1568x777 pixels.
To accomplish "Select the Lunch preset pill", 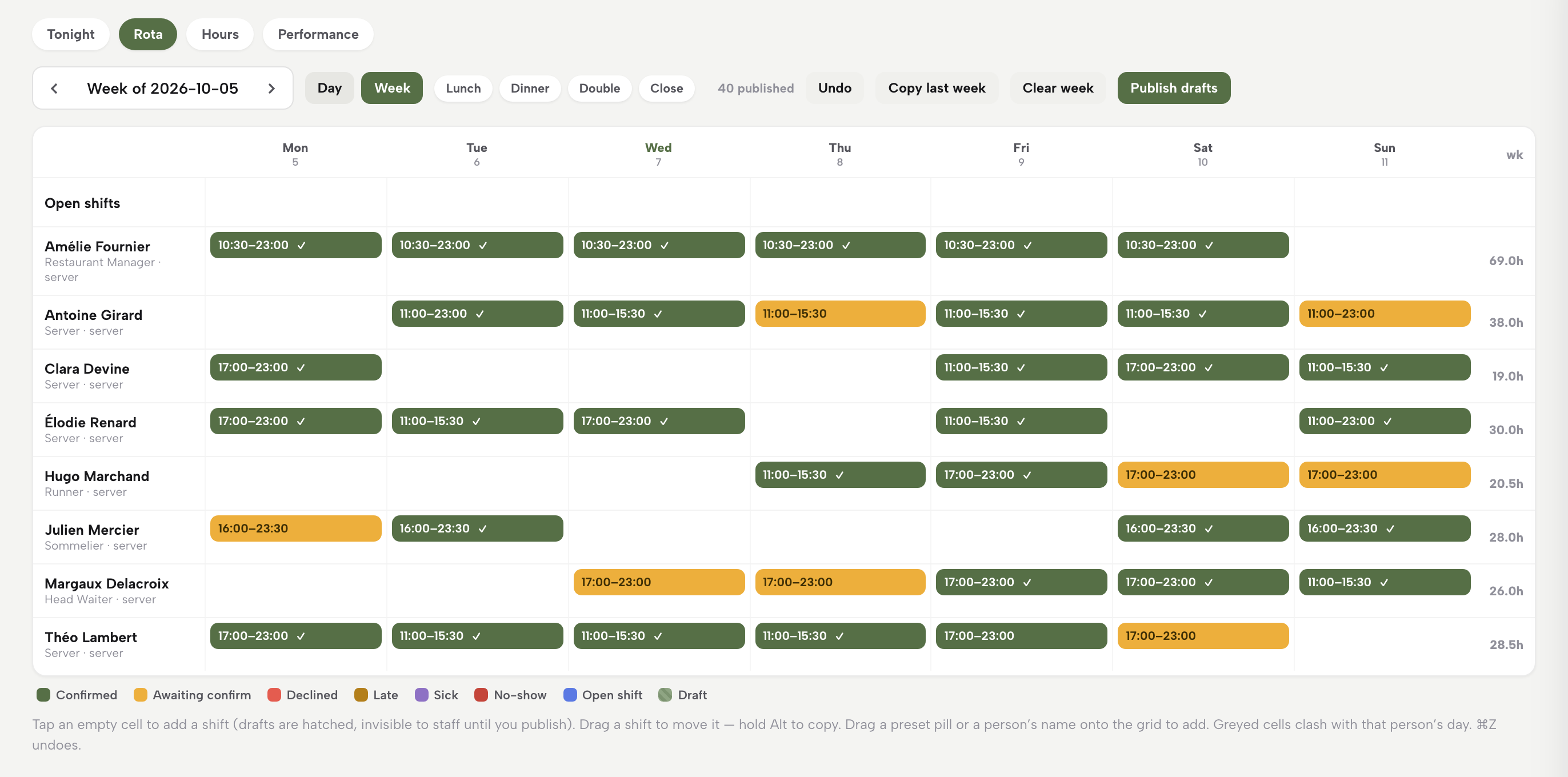I will tap(463, 88).
